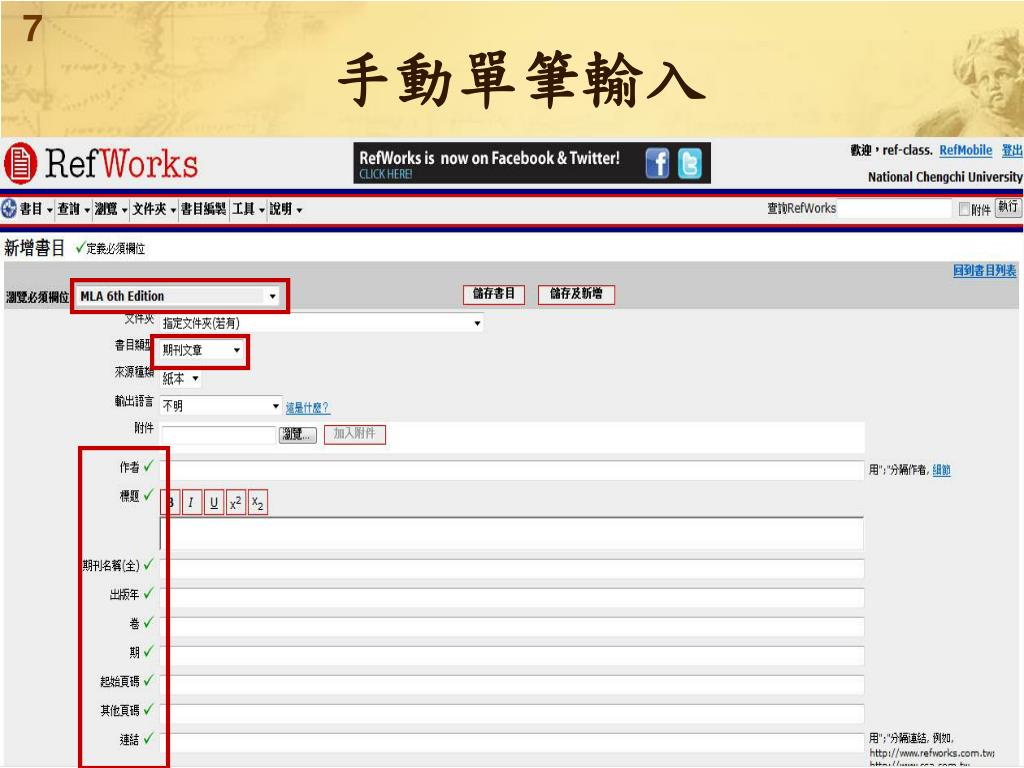
Task: Click the 定義必須欄位 text
Action: pyautogui.click(x=116, y=249)
